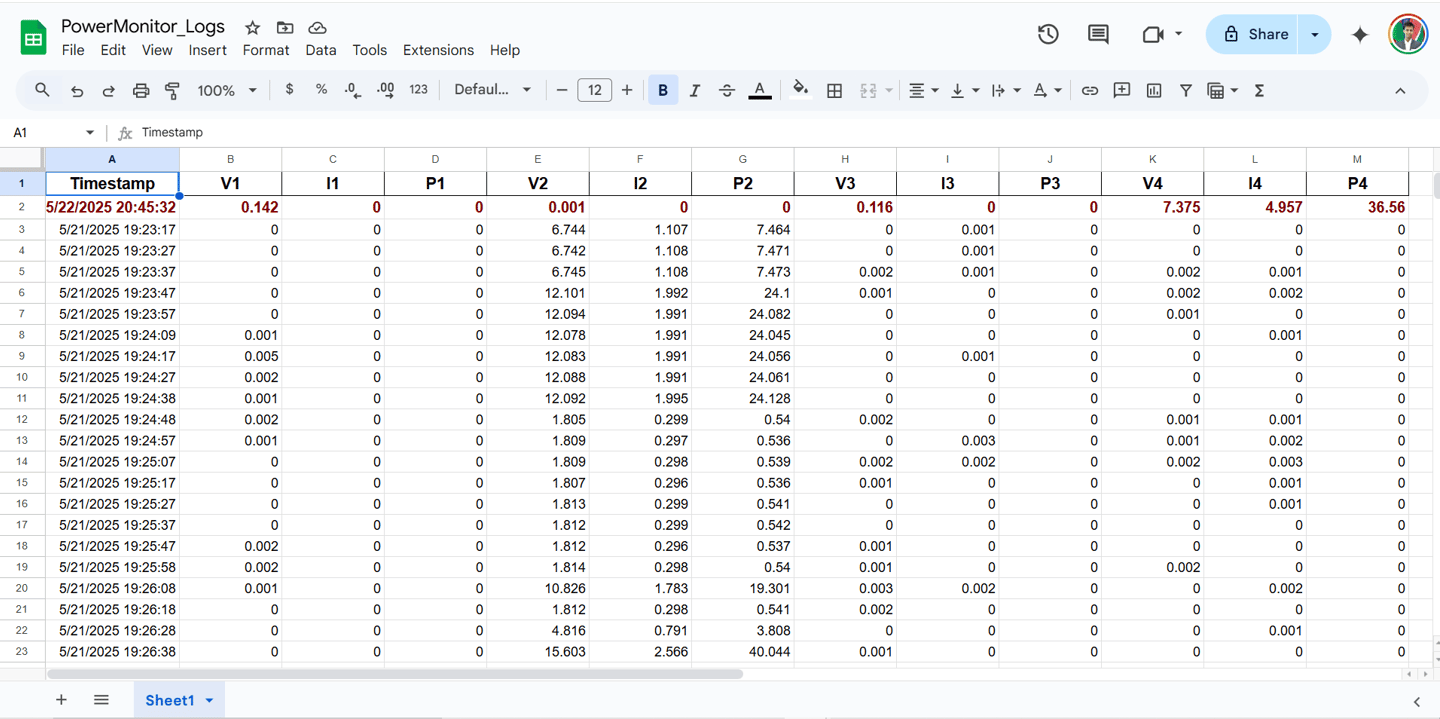Click the font size field 12
Screen dimensions: 1440x719
click(x=594, y=90)
